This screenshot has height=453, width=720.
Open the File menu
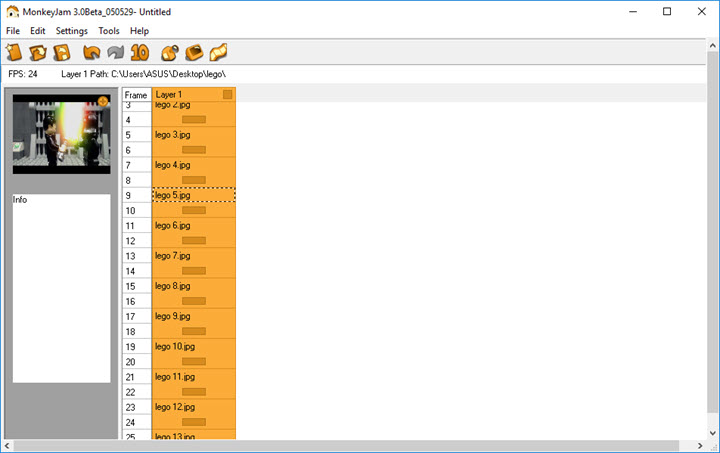pyautogui.click(x=13, y=31)
